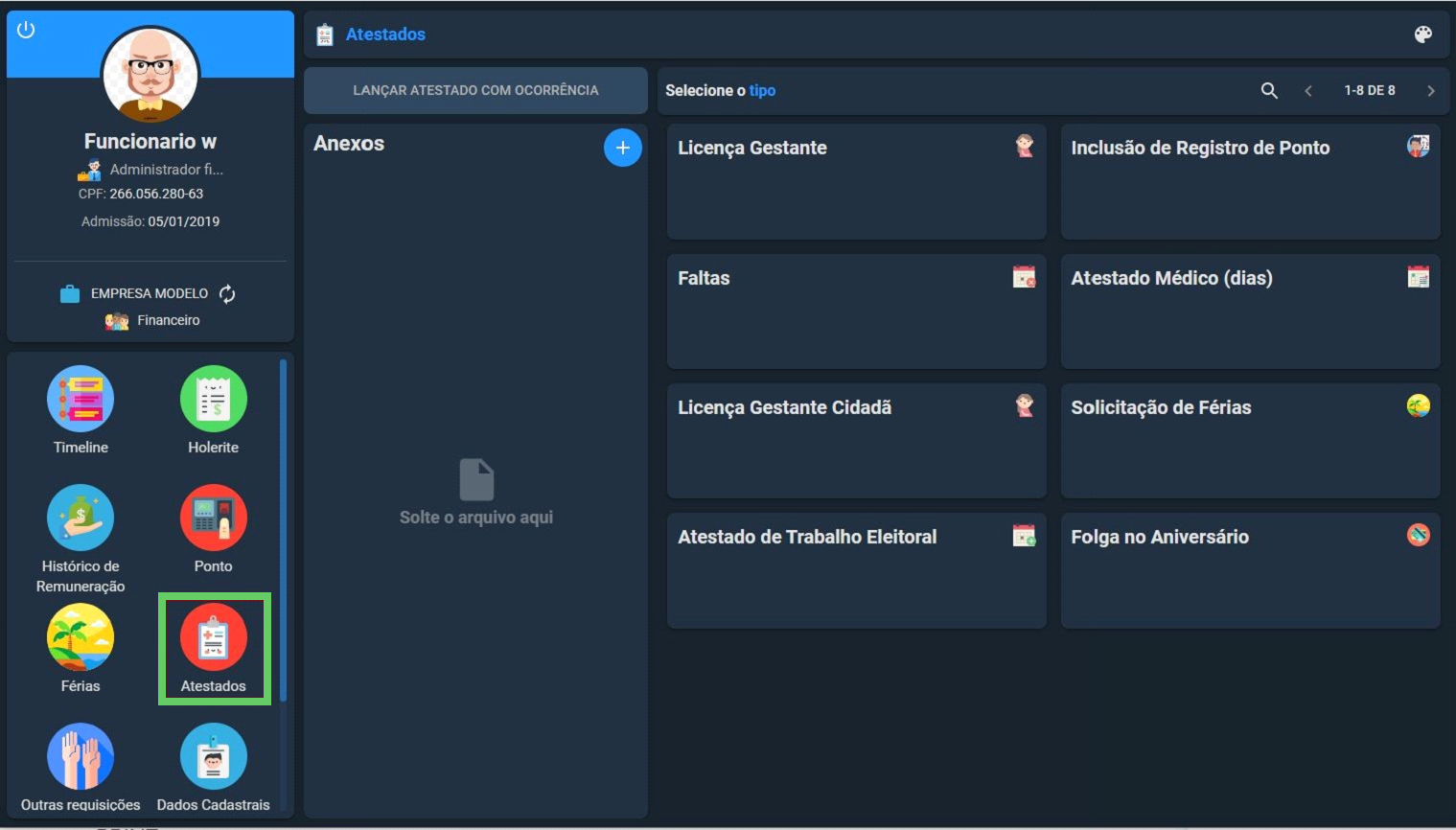This screenshot has width=1456, height=830.
Task: Click the Faltas calendar icon
Action: [1025, 277]
